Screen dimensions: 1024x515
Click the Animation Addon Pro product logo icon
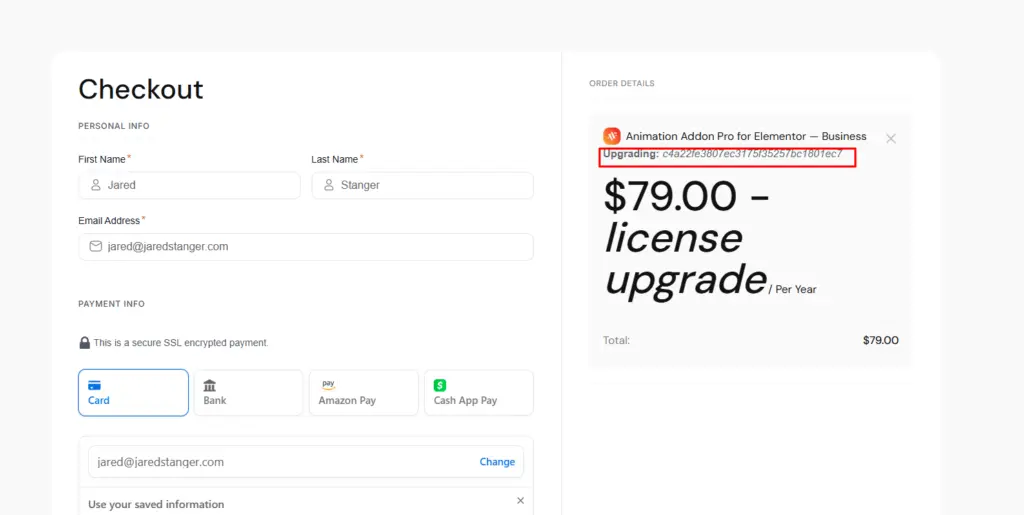coord(611,136)
